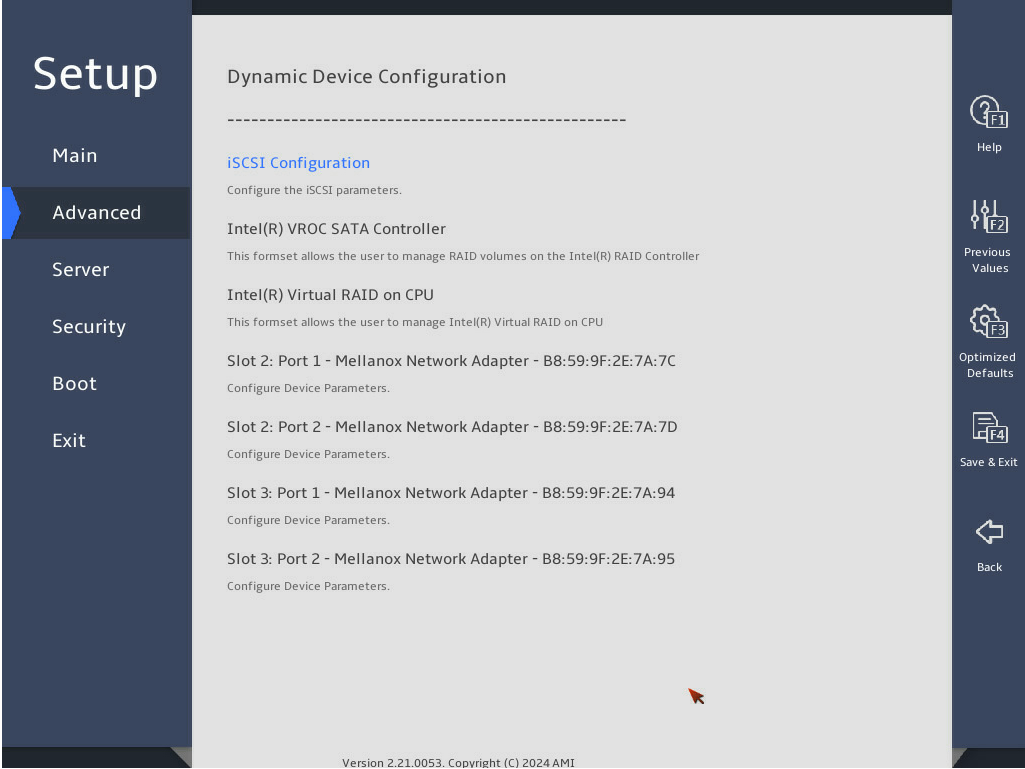Click the Version 2.21.0053 copyright text
This screenshot has width=1025, height=769.
(458, 762)
